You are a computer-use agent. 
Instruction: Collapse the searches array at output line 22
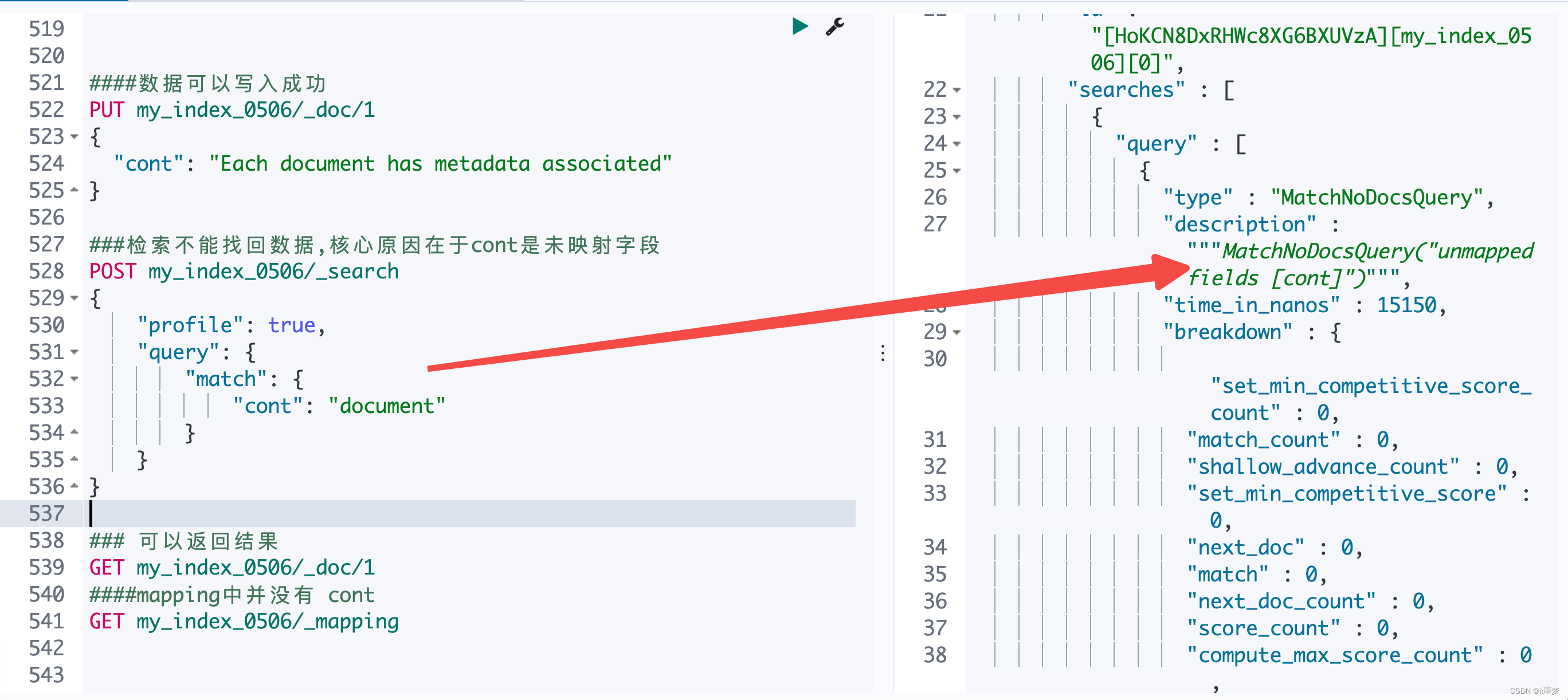(957, 90)
